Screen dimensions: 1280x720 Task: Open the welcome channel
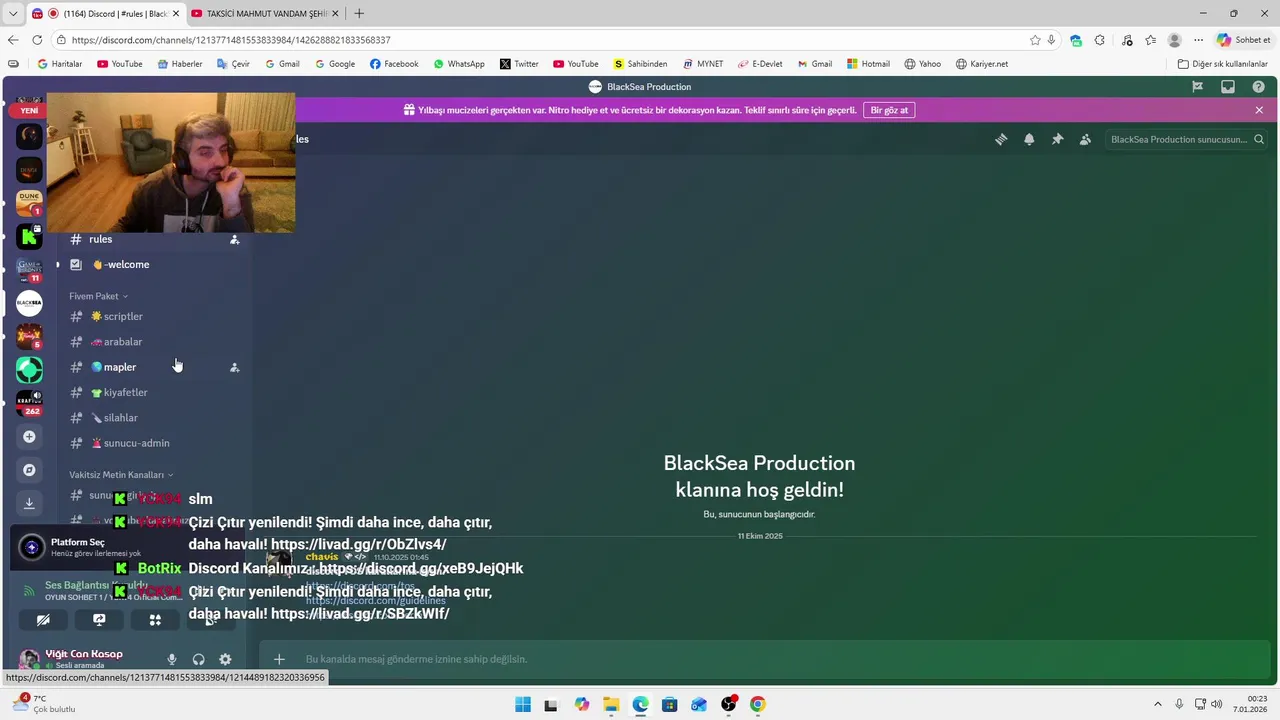(153, 265)
